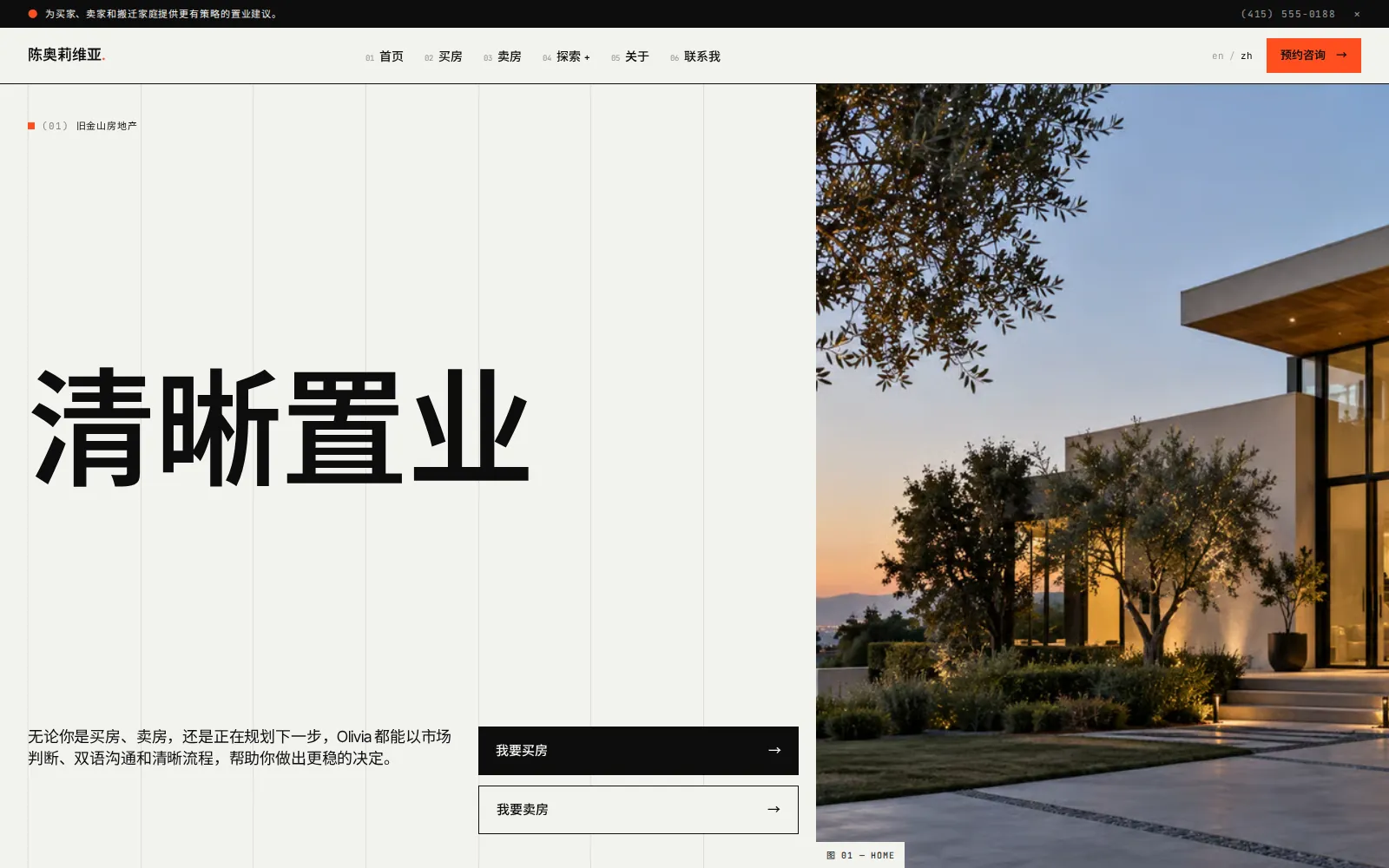
Task: Click the image icon beside 01 — HOME
Action: (x=831, y=856)
